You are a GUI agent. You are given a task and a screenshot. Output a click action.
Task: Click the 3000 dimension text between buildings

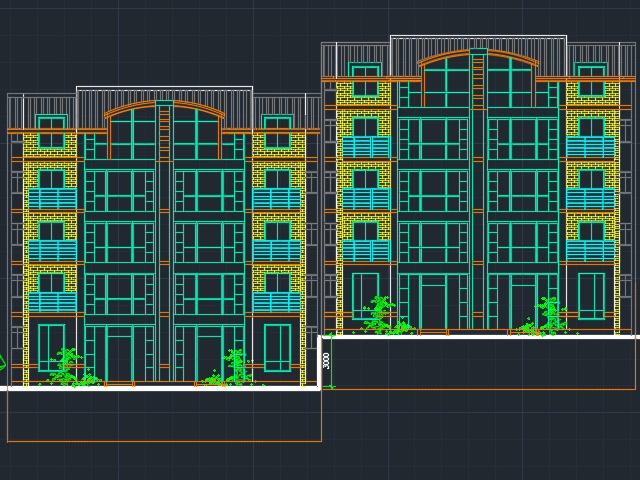327,360
